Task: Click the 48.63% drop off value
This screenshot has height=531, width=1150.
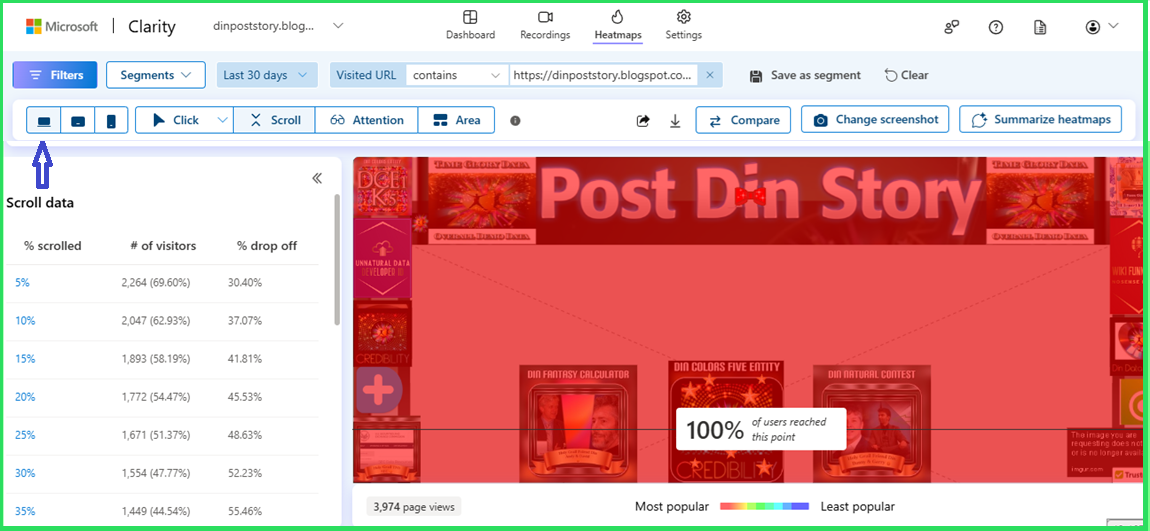Action: tap(245, 435)
